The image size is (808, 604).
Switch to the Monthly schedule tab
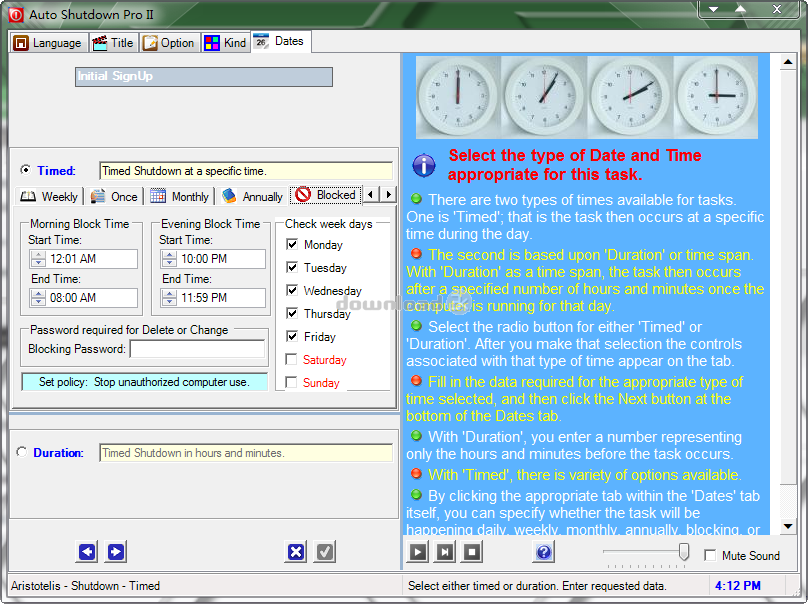pos(180,196)
